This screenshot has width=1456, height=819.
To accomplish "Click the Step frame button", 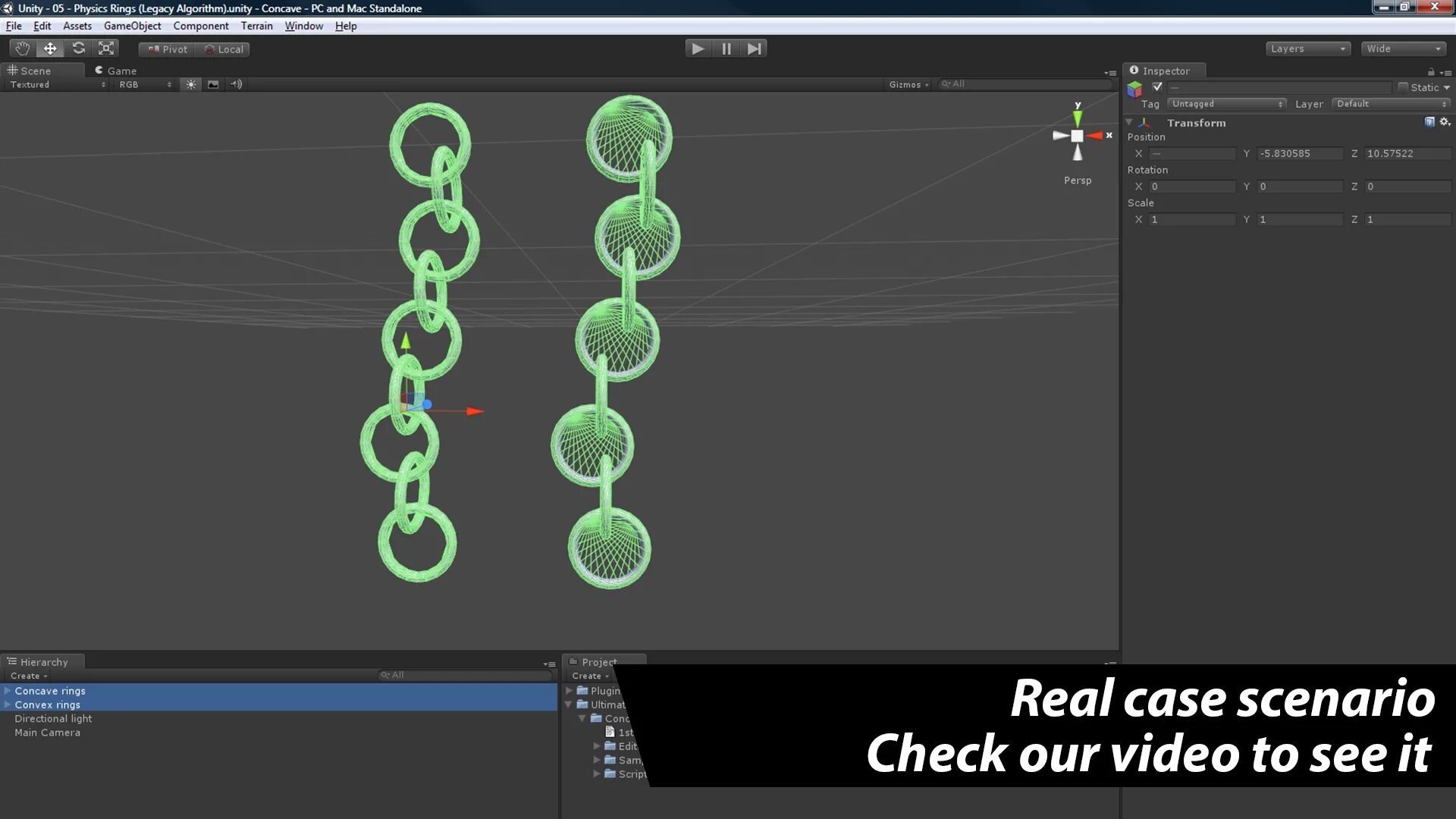I will (x=754, y=49).
